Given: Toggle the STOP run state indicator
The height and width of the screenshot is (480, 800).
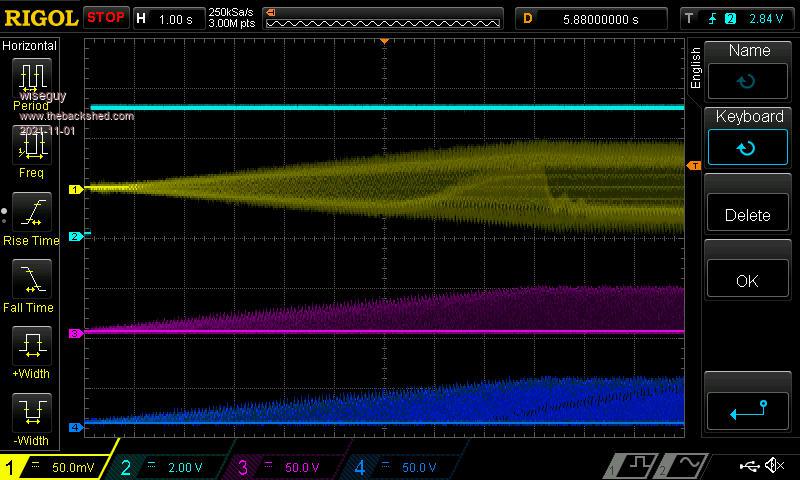Looking at the screenshot, I should click(x=105, y=18).
